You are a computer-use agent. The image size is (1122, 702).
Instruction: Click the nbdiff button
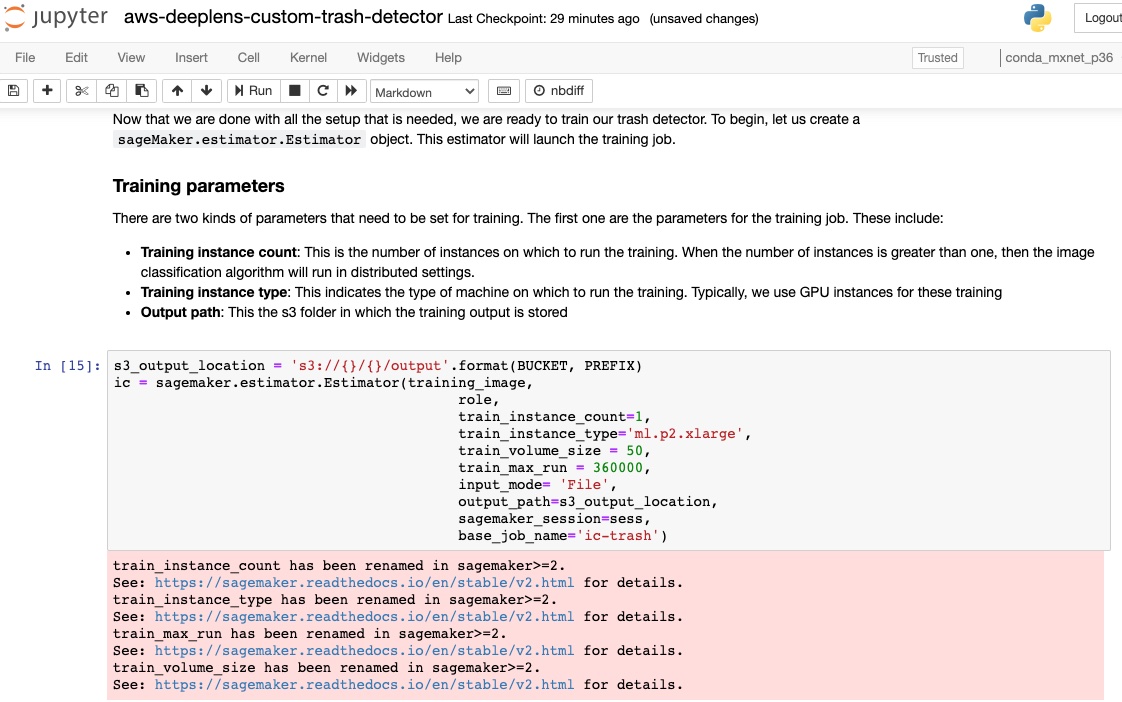[x=559, y=91]
